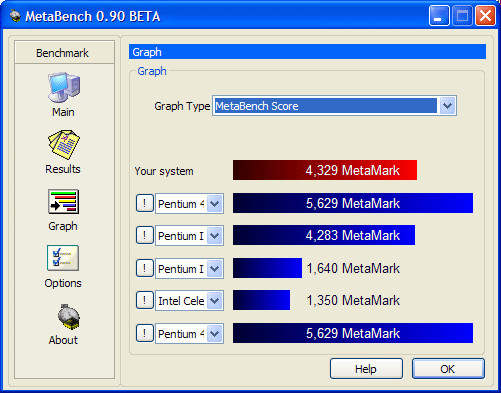Click the Benchmark header button
Image resolution: width=501 pixels, height=393 pixels.
pyautogui.click(x=64, y=52)
